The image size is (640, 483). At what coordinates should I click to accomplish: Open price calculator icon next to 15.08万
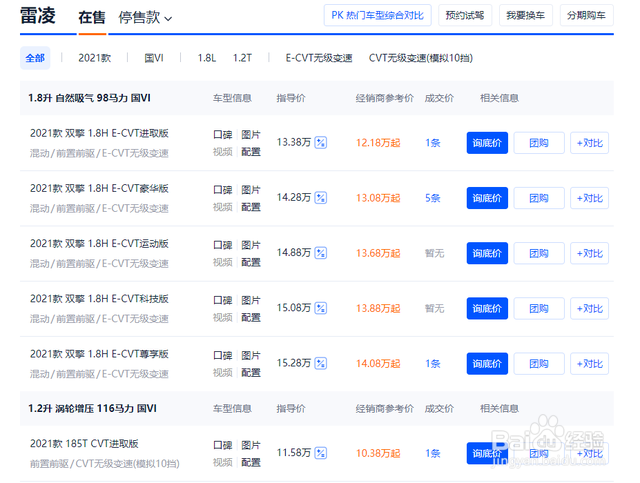tap(321, 308)
